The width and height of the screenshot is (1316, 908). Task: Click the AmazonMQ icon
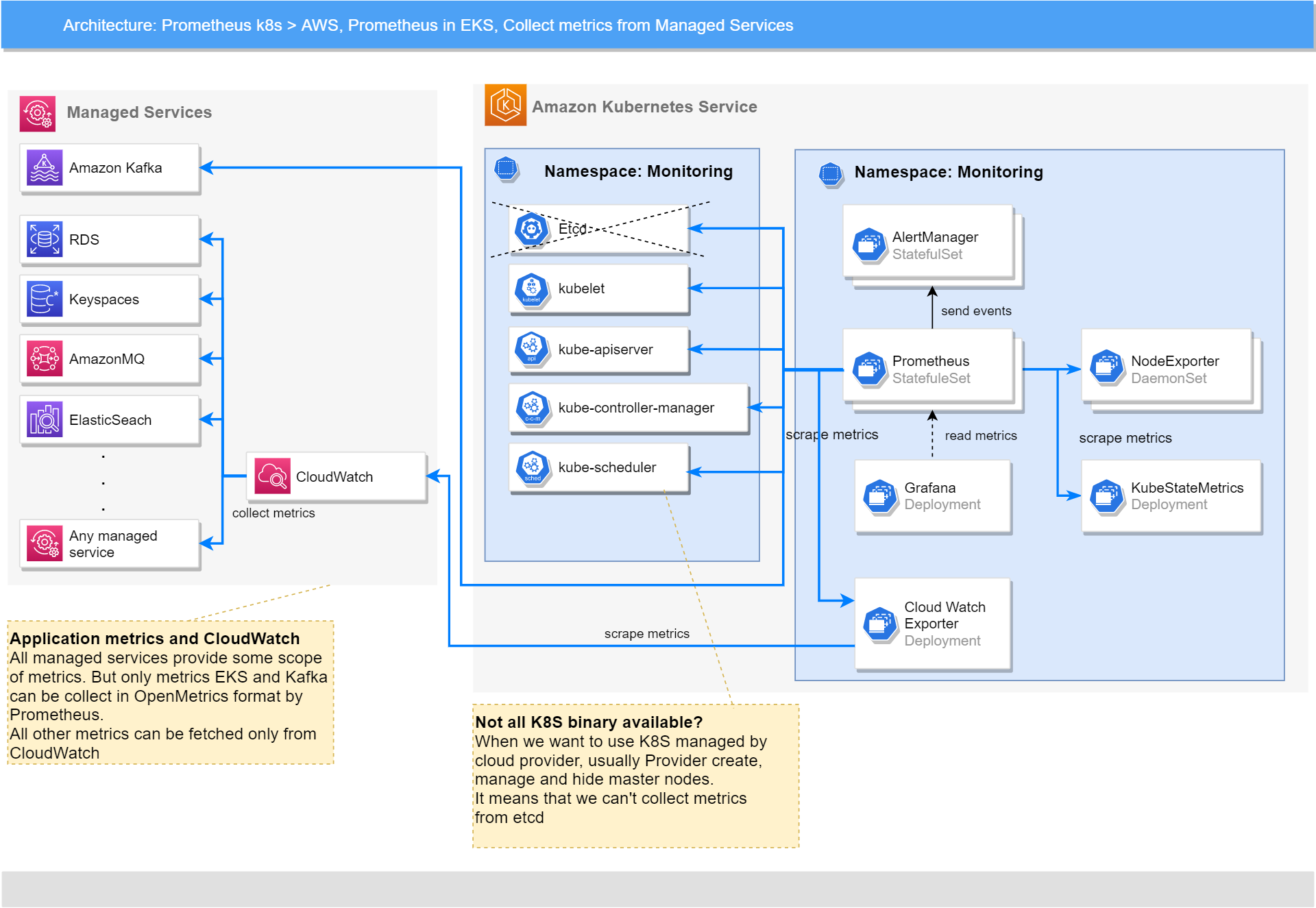click(45, 358)
